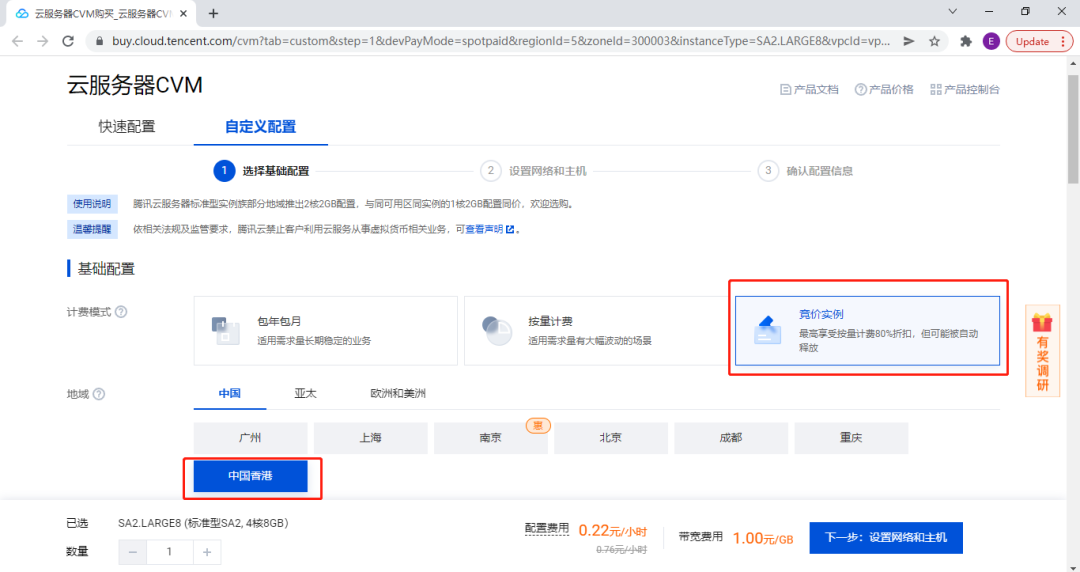Open 产品价格 link
Screen dimensions: 1080x572
[x=884, y=90]
